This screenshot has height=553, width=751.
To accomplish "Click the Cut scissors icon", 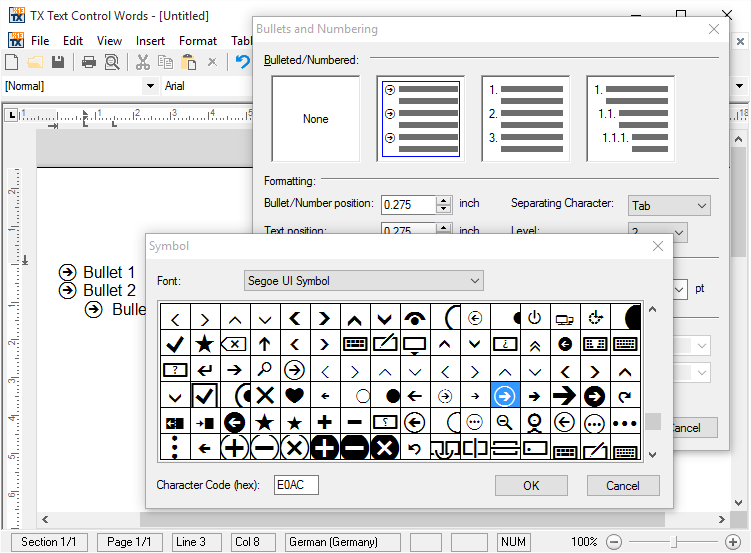I will [x=142, y=63].
